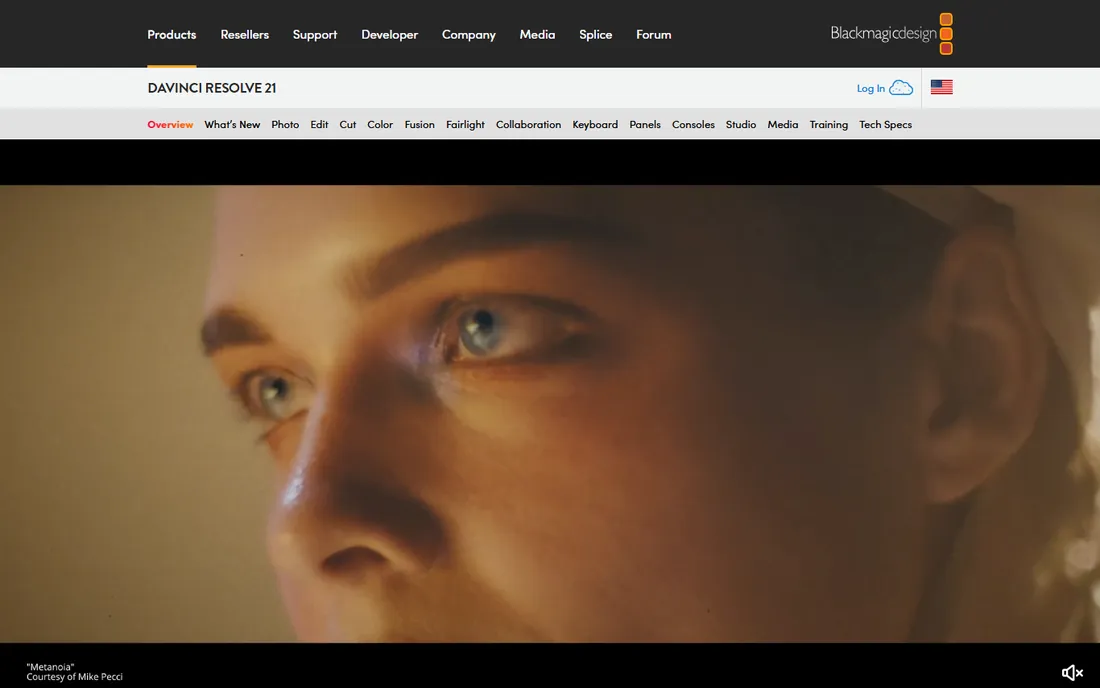Open the top nav Media item
Image resolution: width=1100 pixels, height=688 pixels.
point(537,34)
